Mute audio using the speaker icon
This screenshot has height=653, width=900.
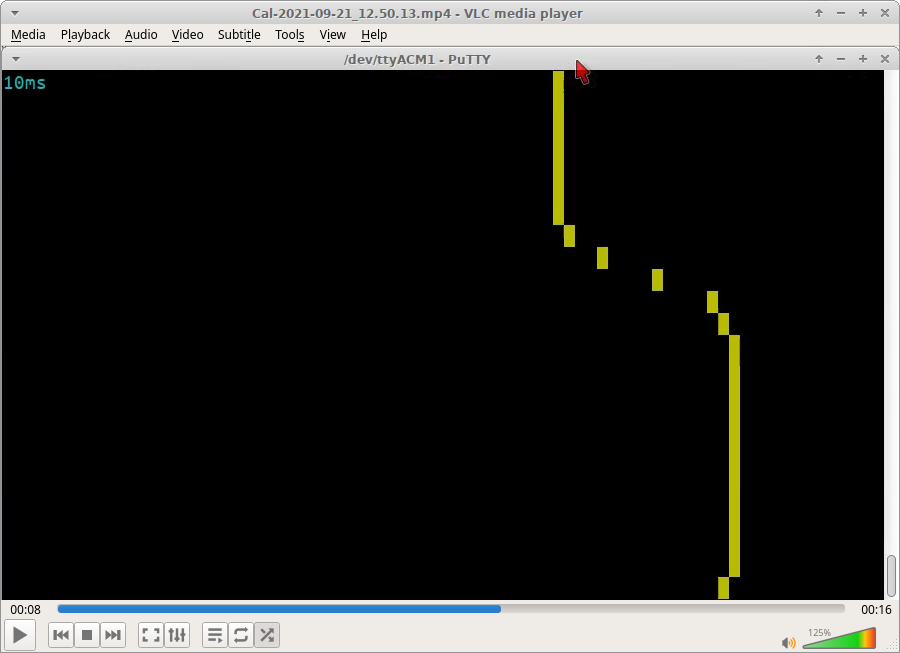(x=789, y=642)
